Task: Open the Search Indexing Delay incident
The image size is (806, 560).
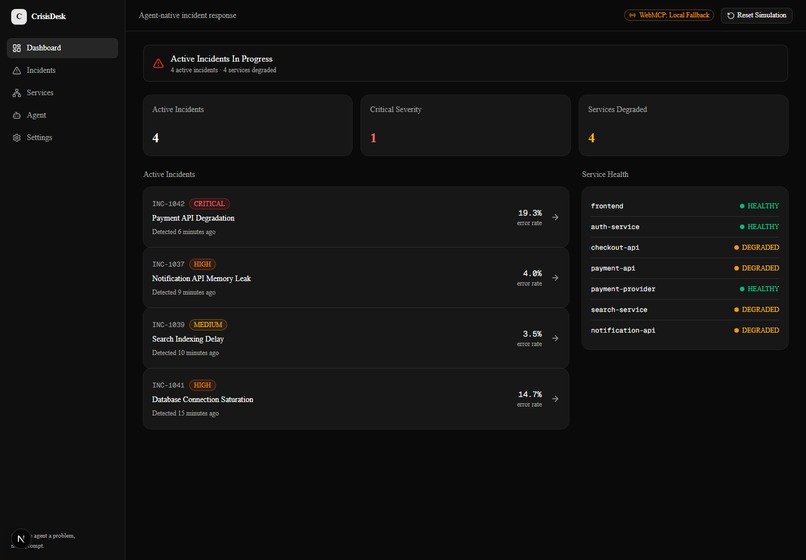Action: tap(356, 338)
